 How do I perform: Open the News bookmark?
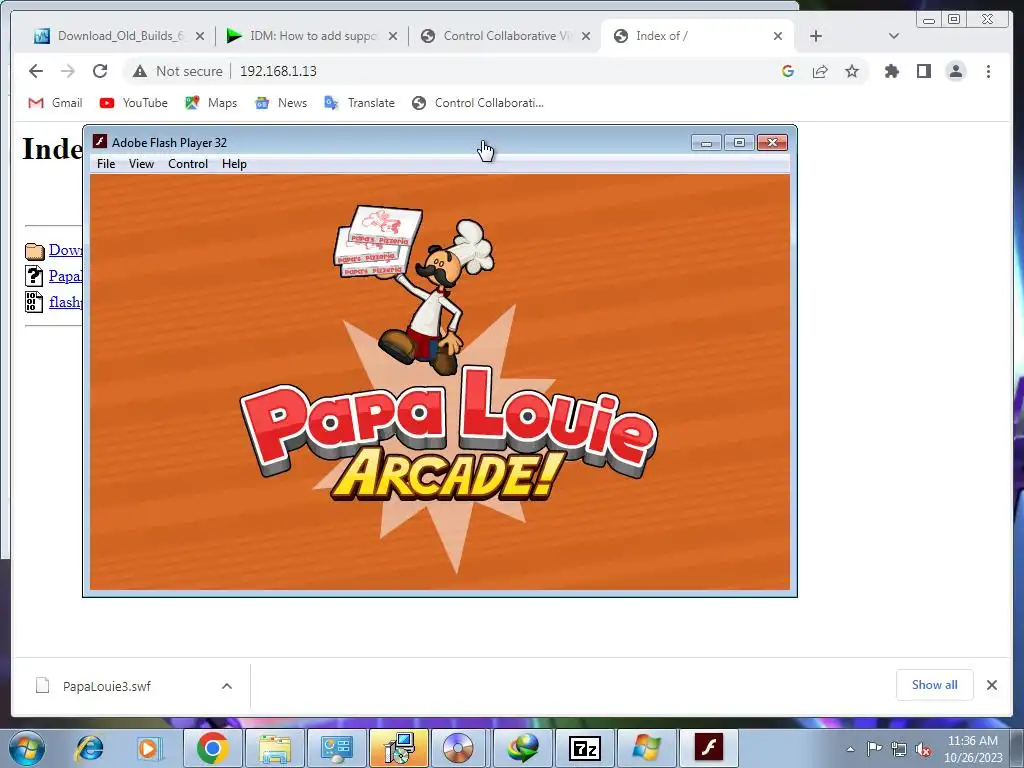[281, 103]
